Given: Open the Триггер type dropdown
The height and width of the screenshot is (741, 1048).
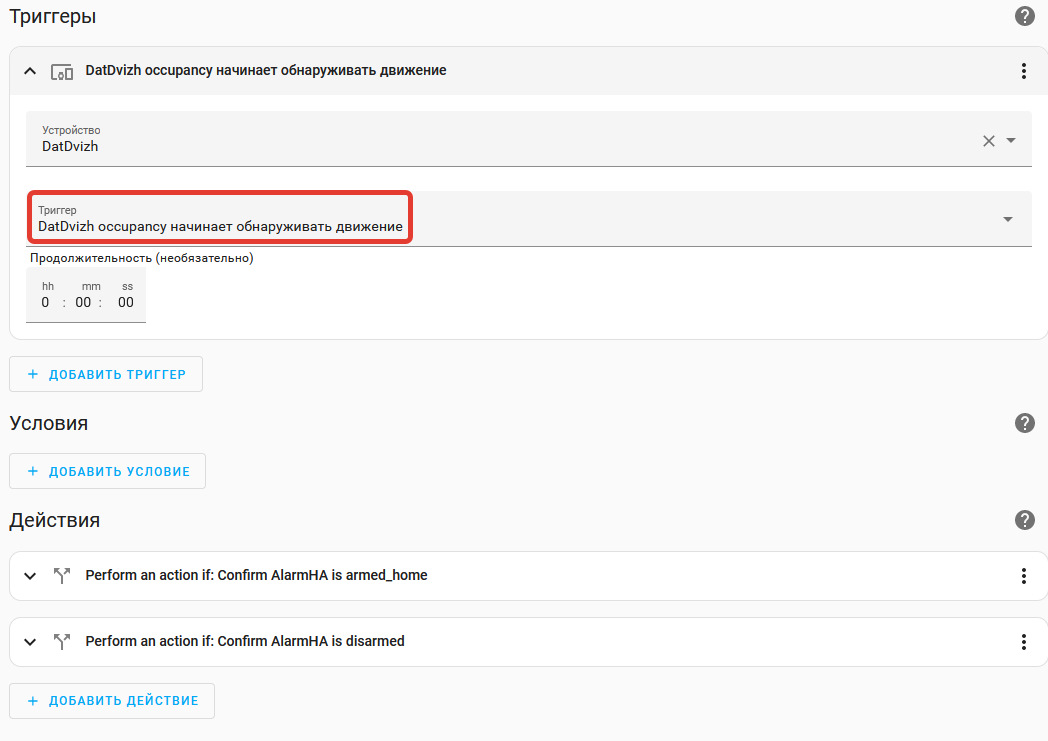Looking at the screenshot, I should point(1007,220).
